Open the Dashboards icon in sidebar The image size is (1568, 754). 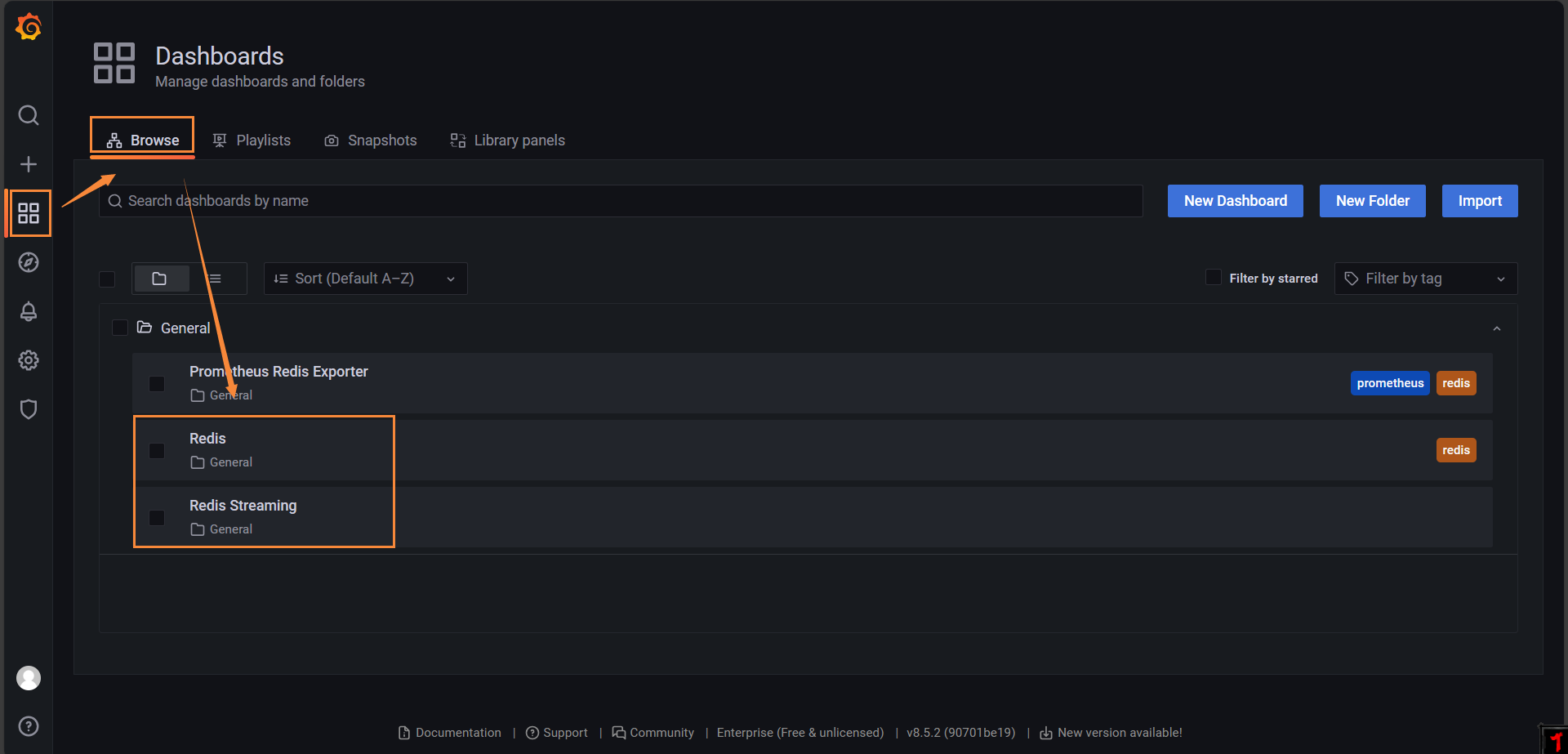(29, 213)
